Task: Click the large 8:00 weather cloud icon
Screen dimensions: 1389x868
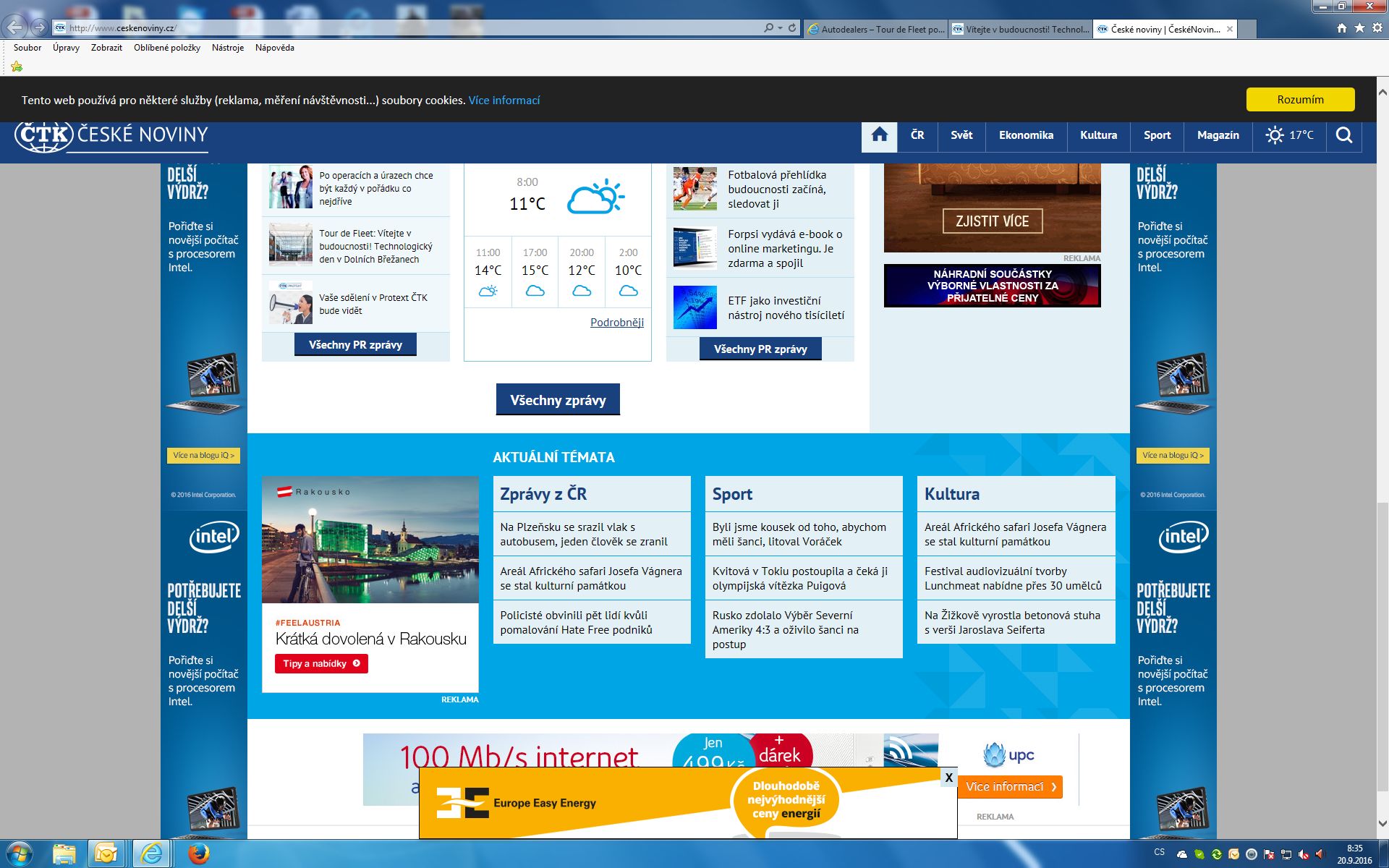Action: coord(595,196)
